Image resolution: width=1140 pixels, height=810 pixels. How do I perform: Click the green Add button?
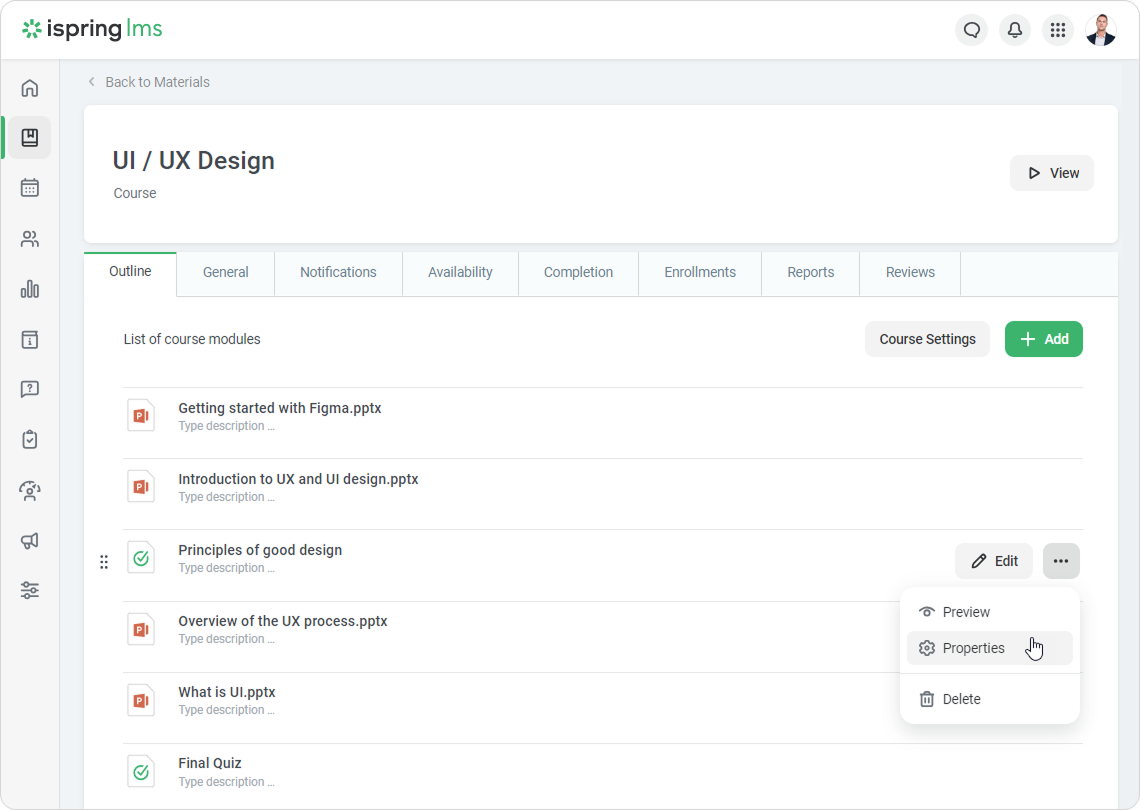(1043, 339)
